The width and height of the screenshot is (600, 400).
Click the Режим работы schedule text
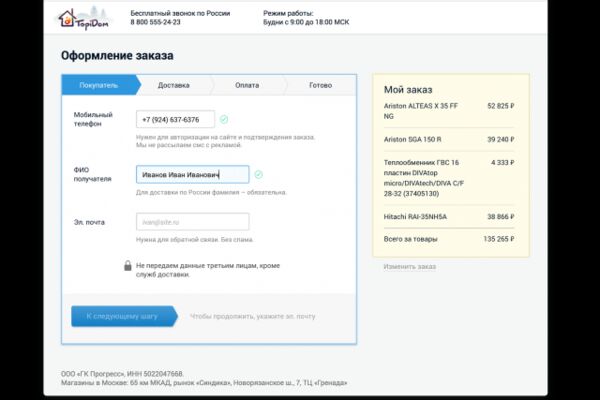[306, 18]
